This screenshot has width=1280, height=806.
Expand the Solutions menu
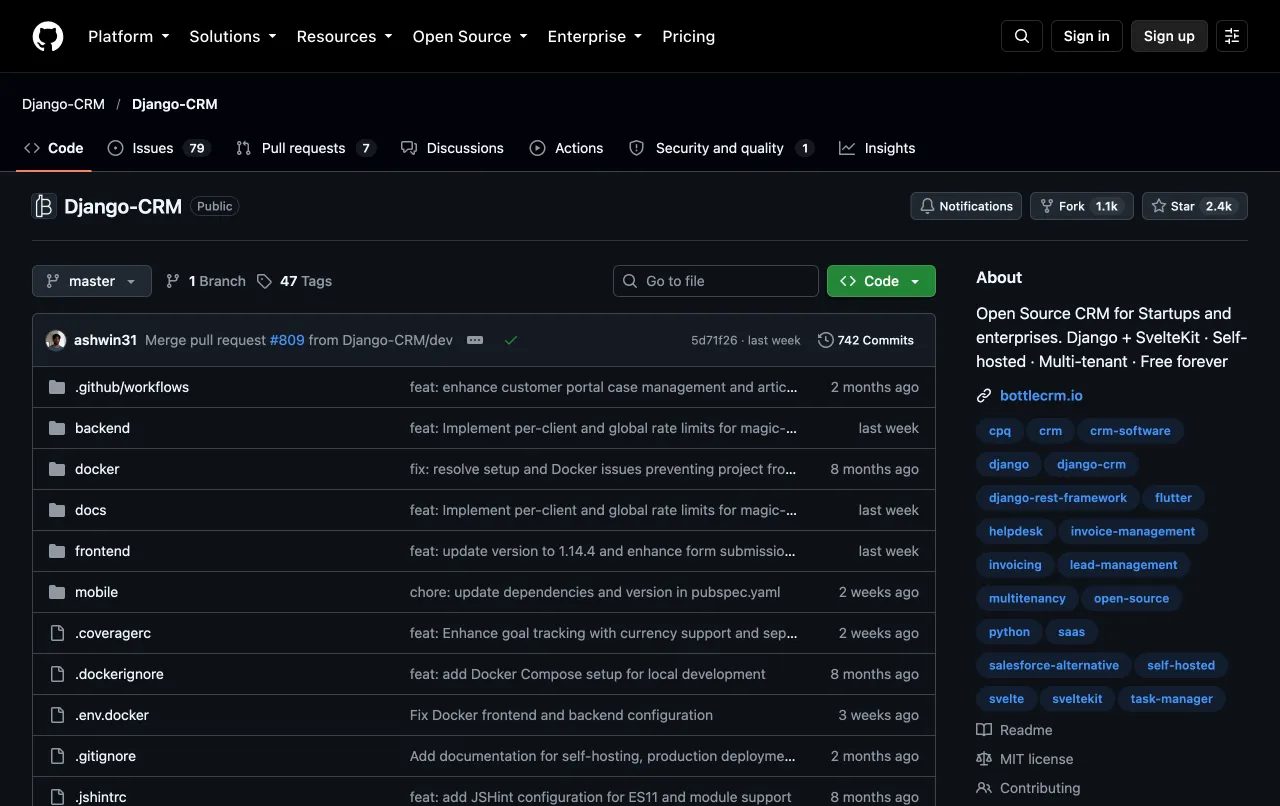[233, 36]
